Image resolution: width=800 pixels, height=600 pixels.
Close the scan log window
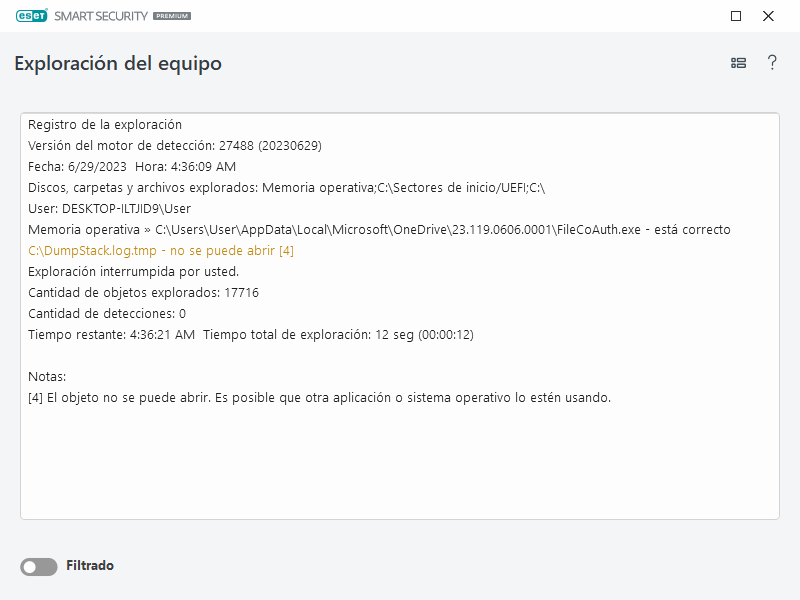[770, 16]
